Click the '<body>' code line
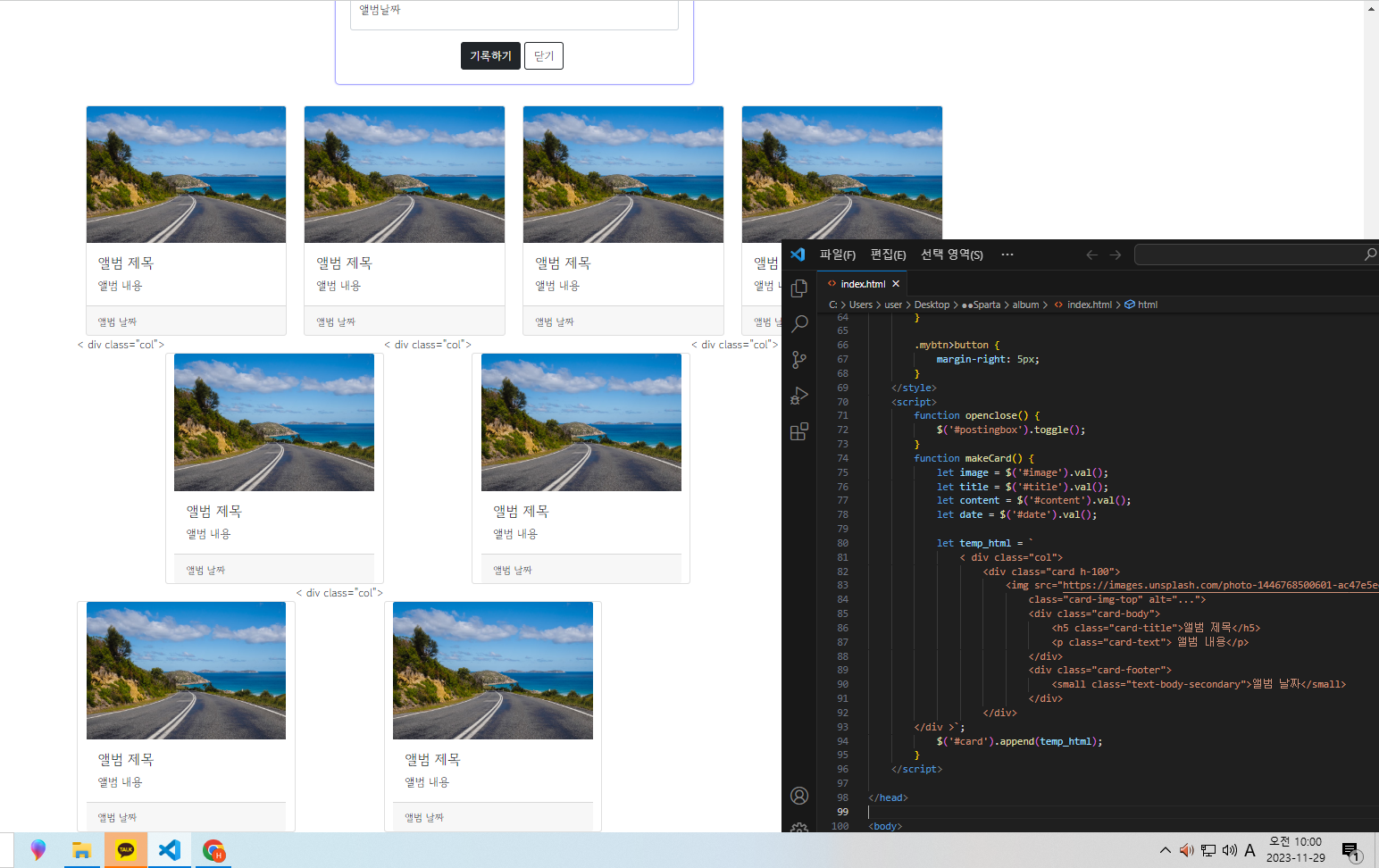Viewport: 1379px width, 868px height. tap(885, 826)
